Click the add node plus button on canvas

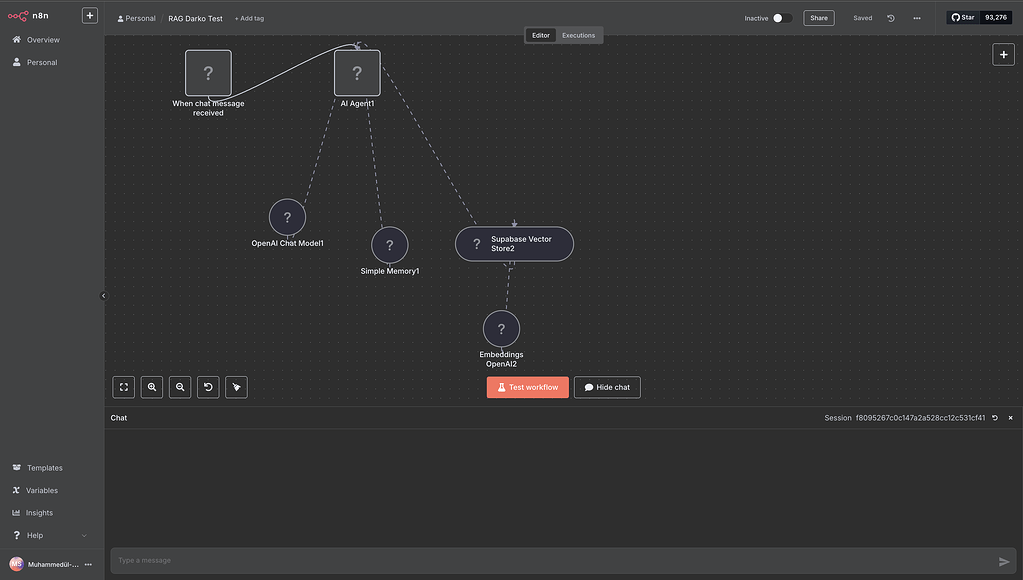1003,55
